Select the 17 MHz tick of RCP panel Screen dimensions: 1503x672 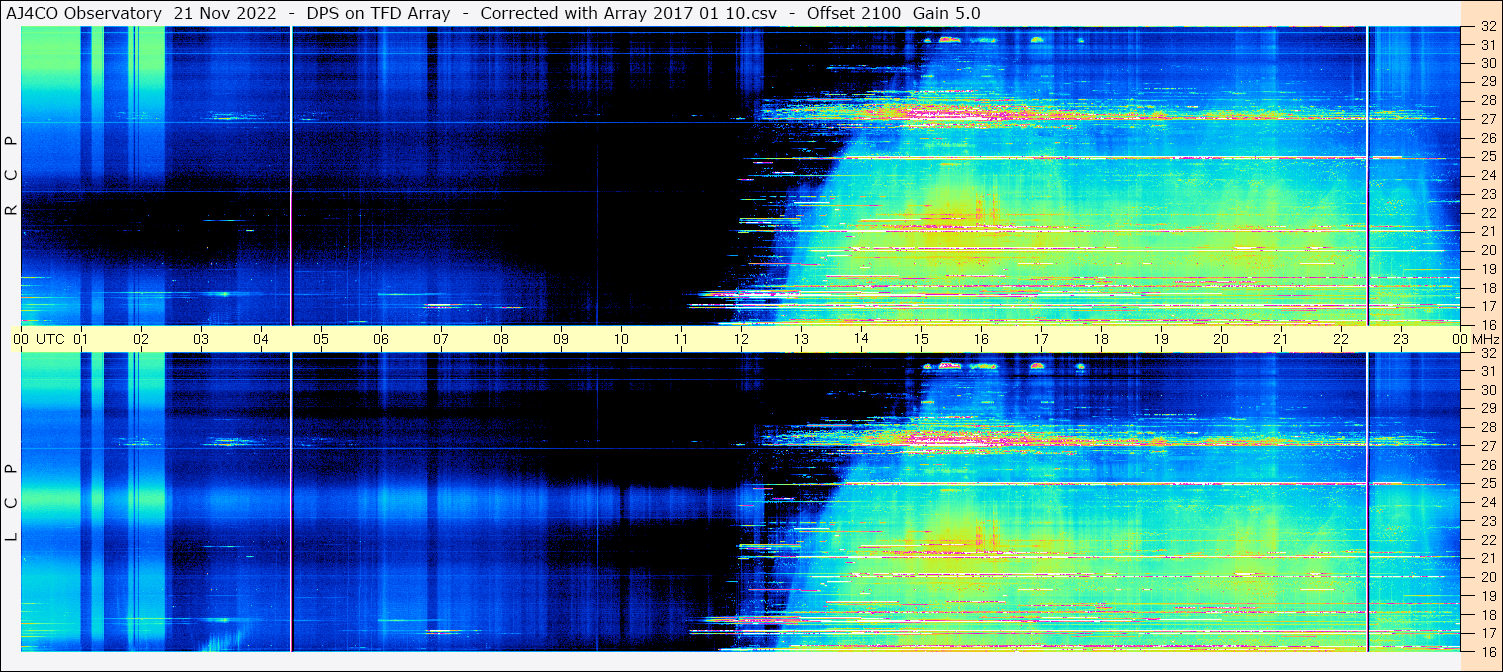click(1487, 306)
